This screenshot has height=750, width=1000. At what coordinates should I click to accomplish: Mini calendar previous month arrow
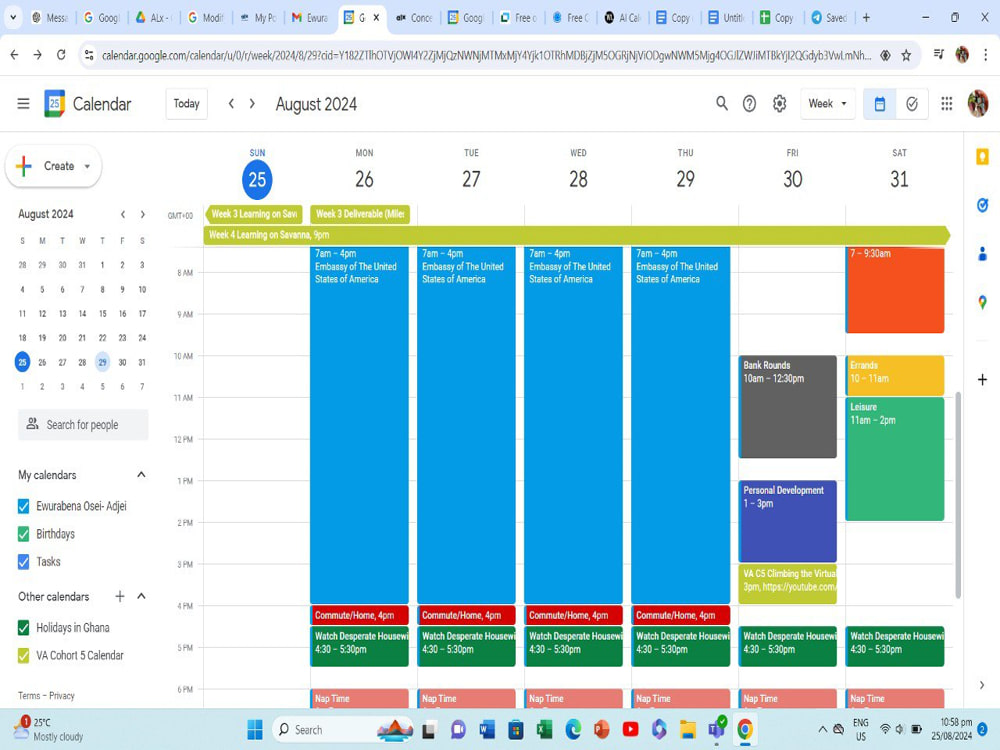123,214
